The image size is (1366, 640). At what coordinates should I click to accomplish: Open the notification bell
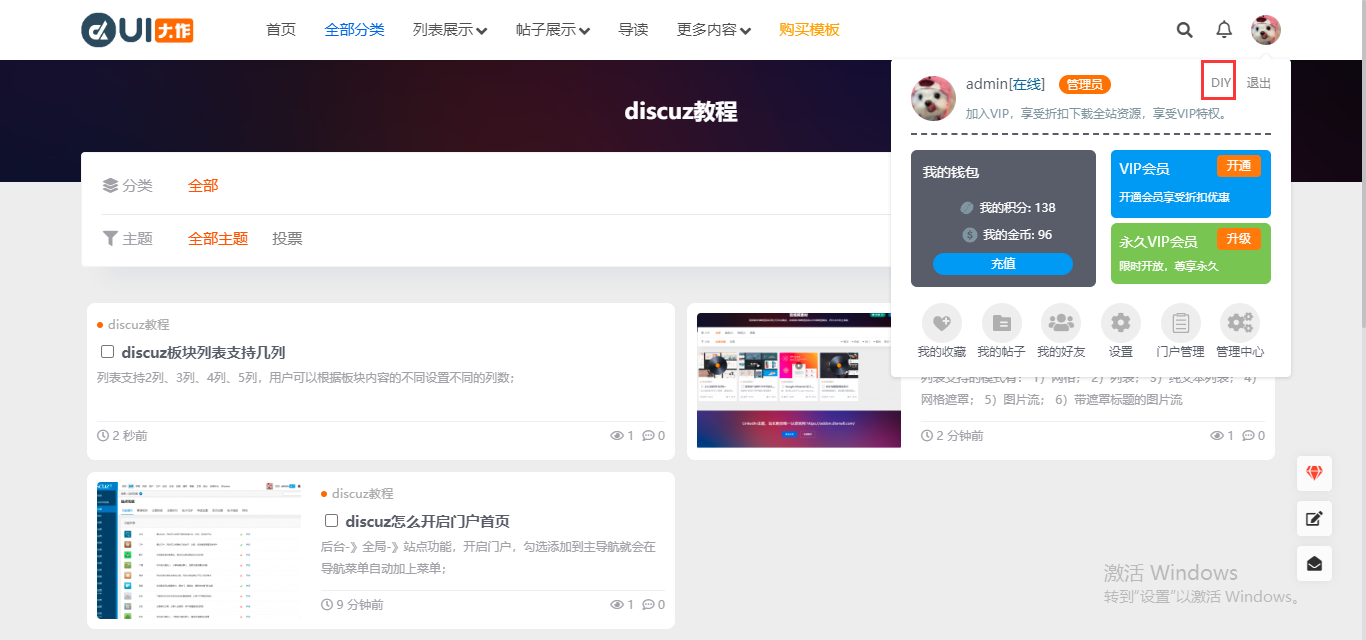click(1224, 30)
